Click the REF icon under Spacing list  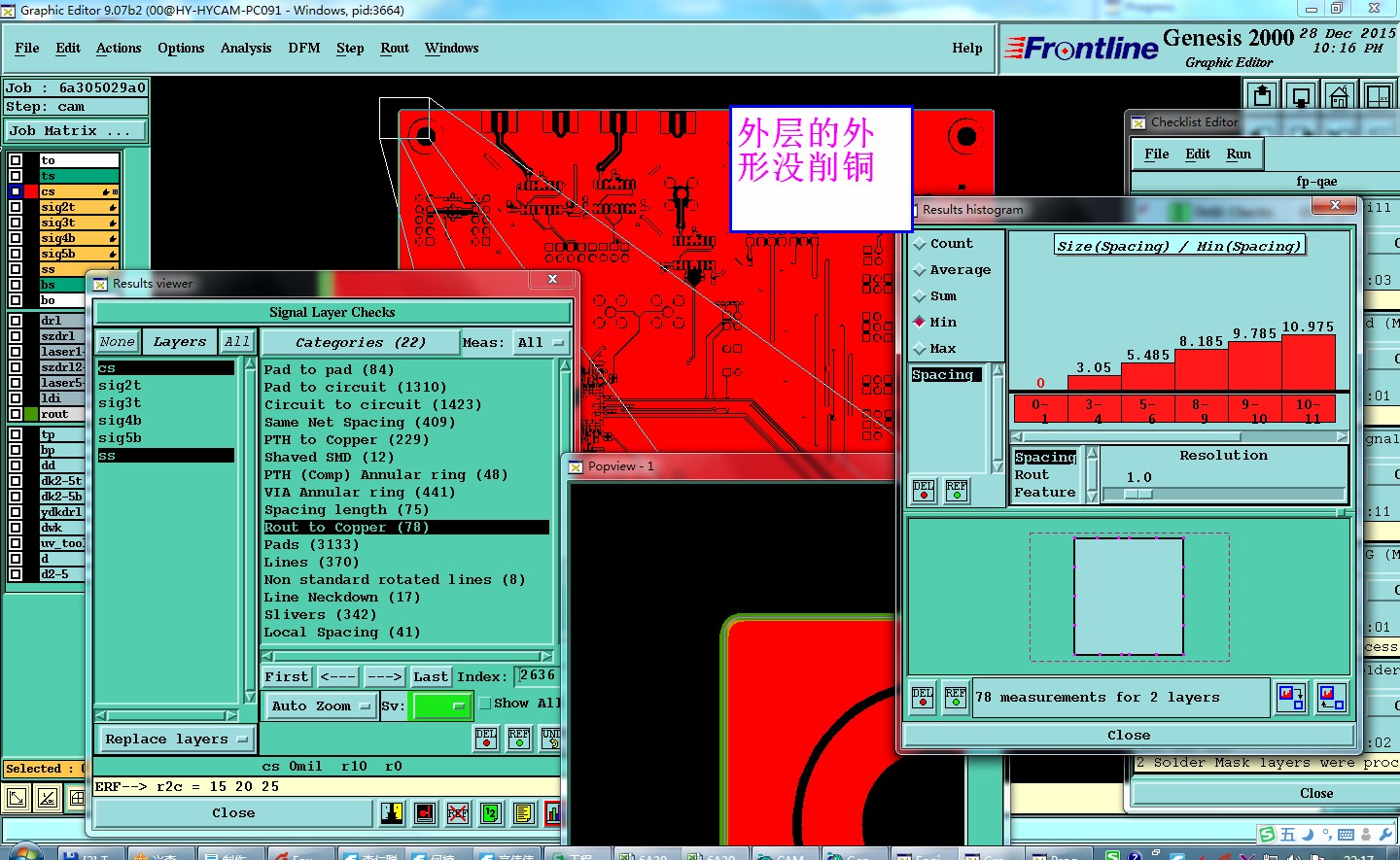click(957, 491)
